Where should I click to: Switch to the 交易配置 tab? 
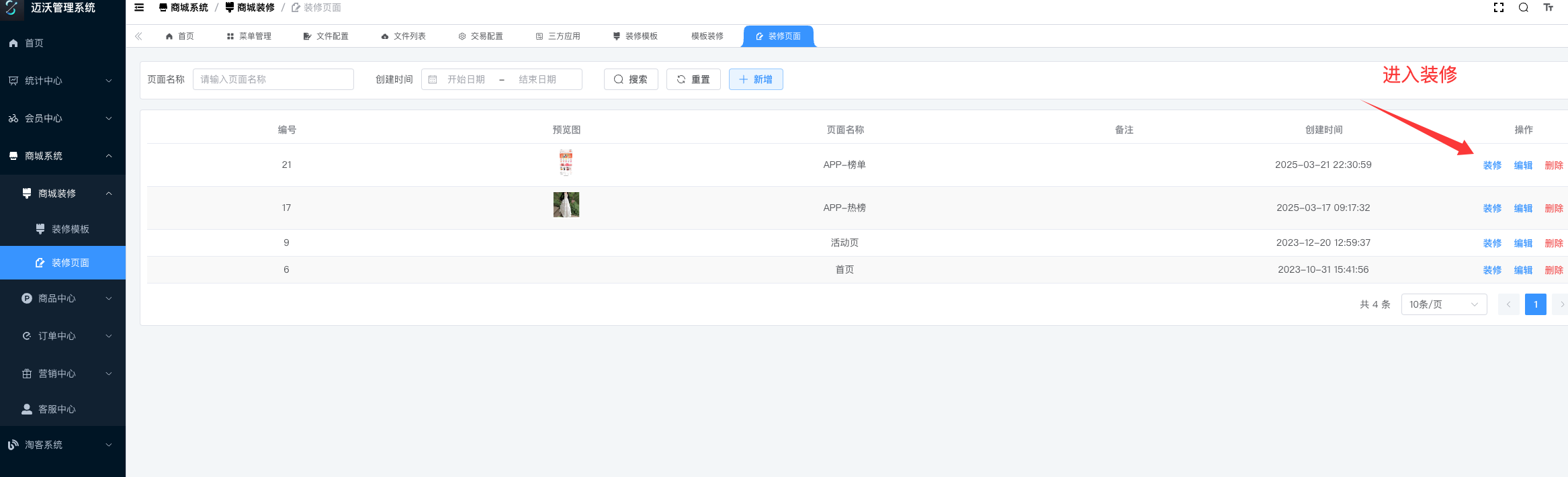pos(480,36)
